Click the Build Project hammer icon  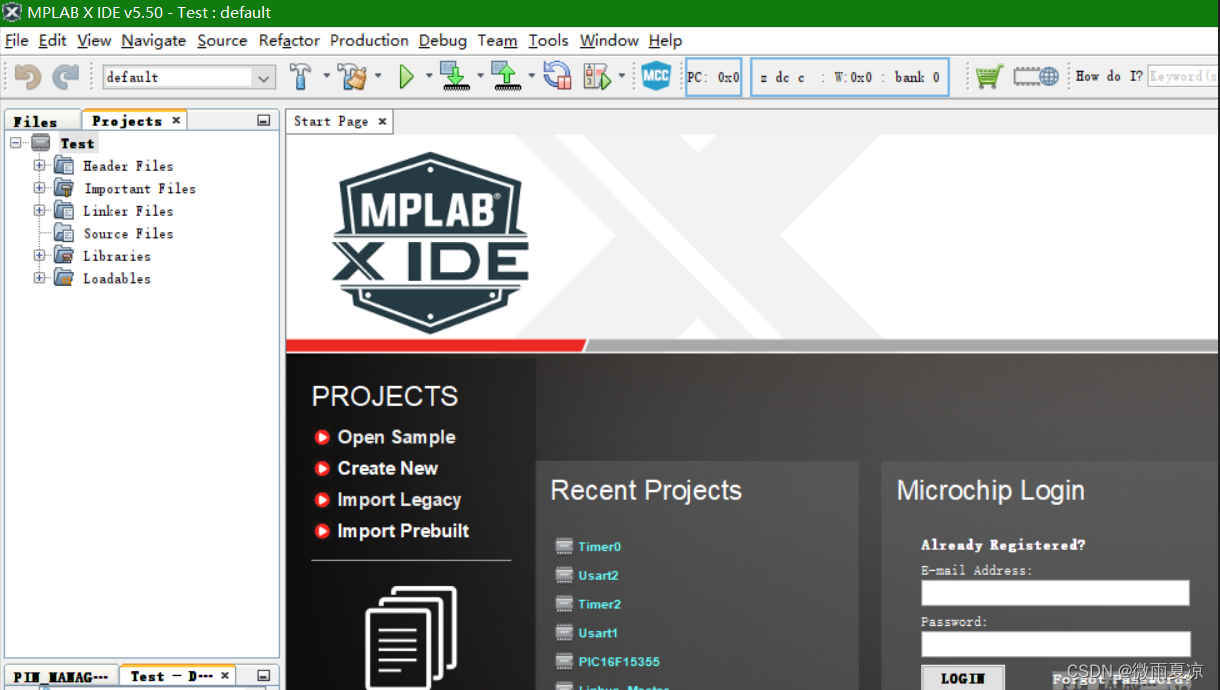[300, 76]
